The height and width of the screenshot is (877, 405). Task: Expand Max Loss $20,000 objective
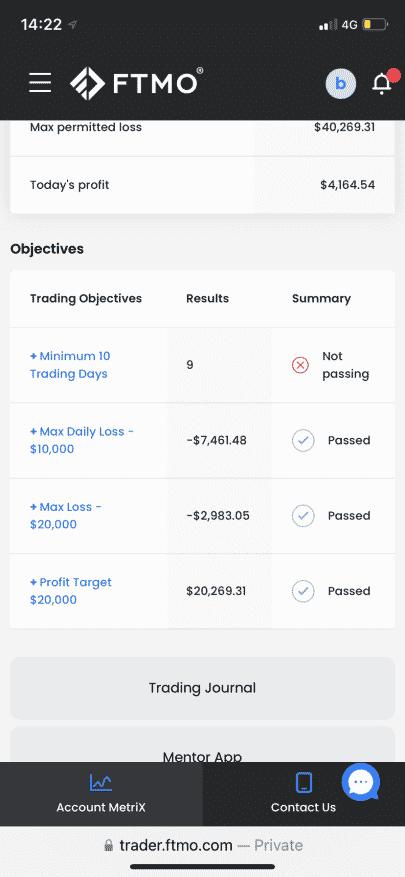(x=65, y=516)
